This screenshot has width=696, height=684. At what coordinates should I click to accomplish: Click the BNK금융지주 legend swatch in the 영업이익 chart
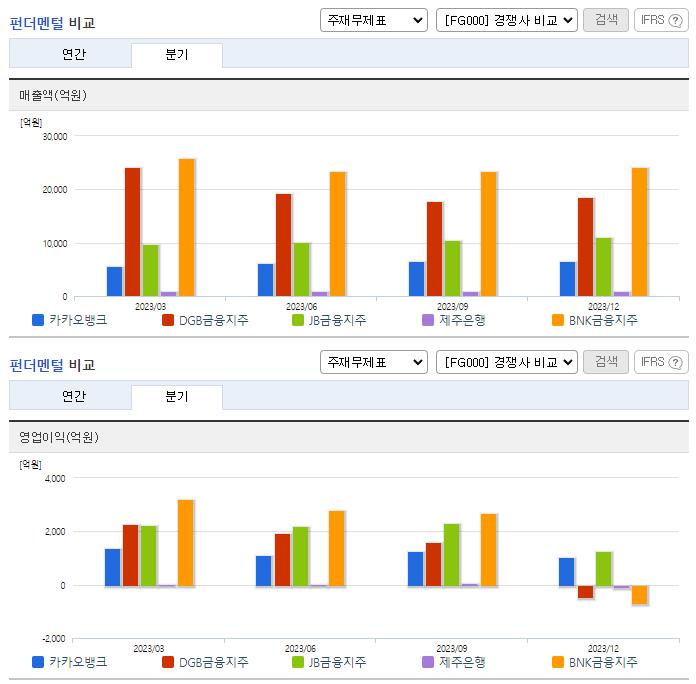558,662
